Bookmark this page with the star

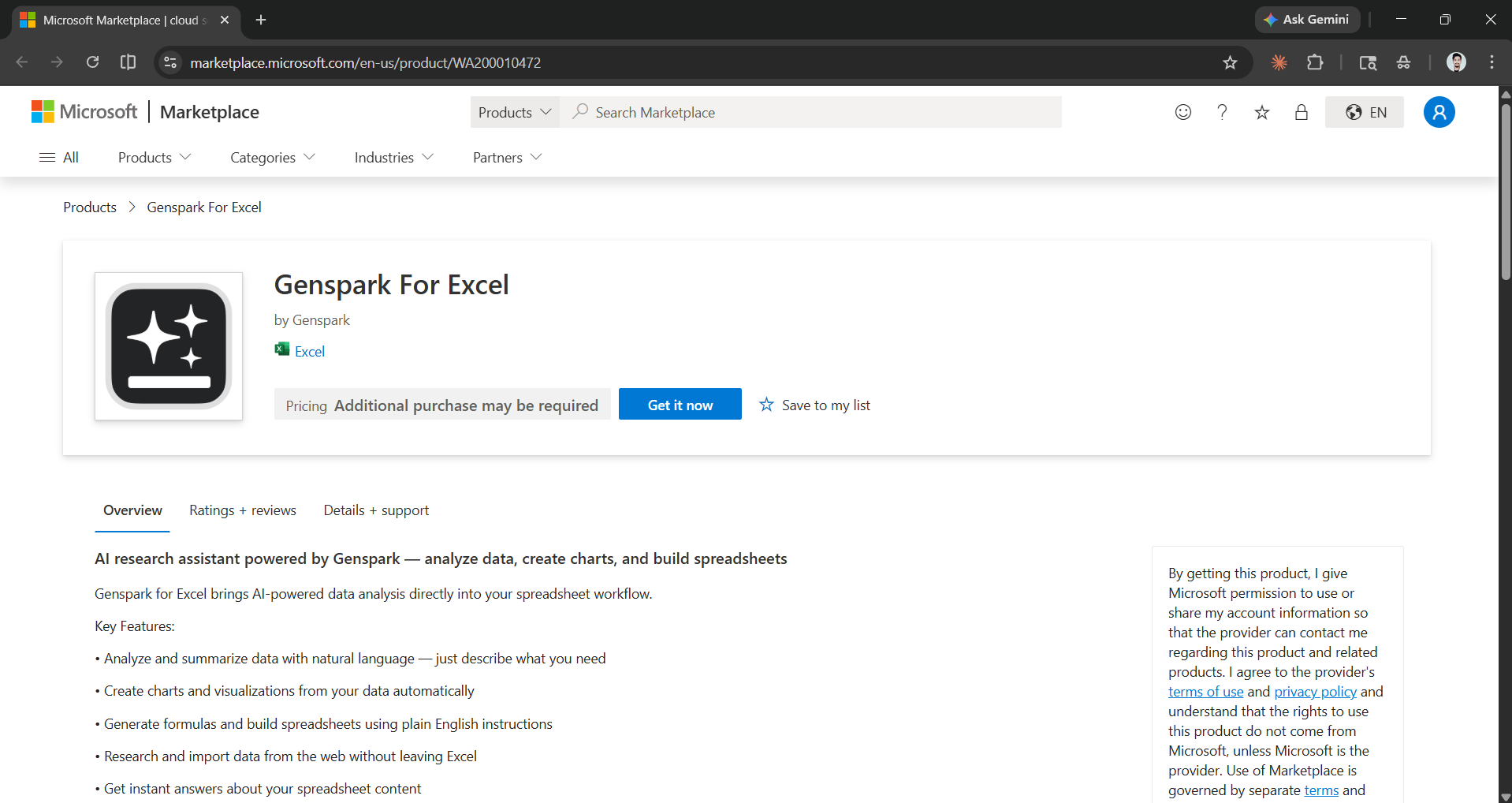click(1230, 62)
